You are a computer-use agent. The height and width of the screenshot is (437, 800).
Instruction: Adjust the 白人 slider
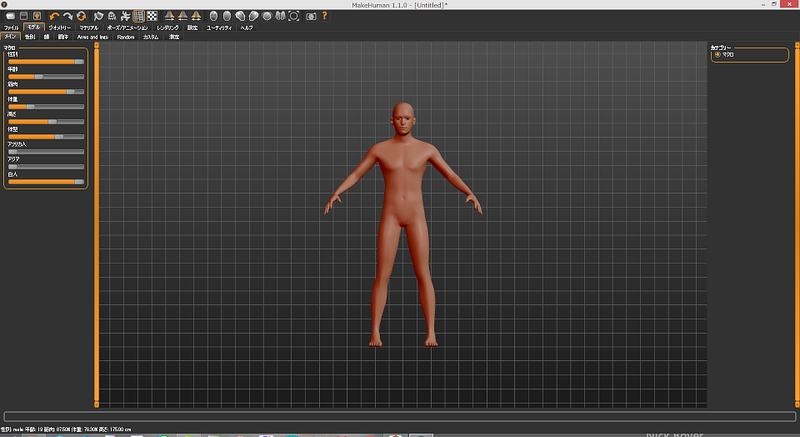click(x=46, y=182)
